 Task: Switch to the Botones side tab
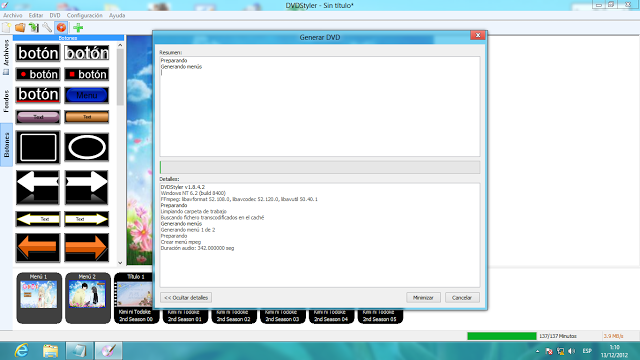[x=6, y=145]
